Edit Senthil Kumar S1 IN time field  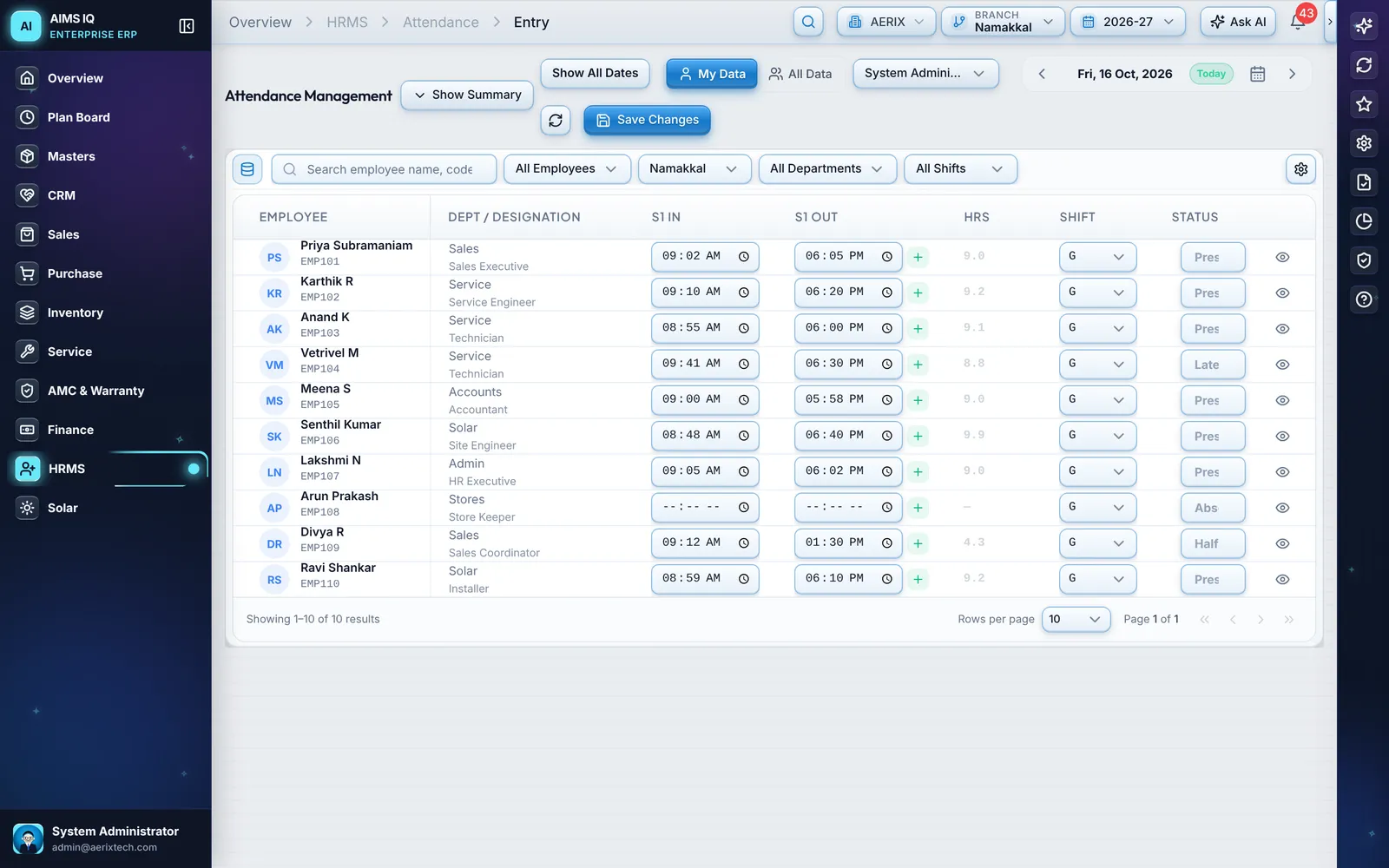[705, 436]
